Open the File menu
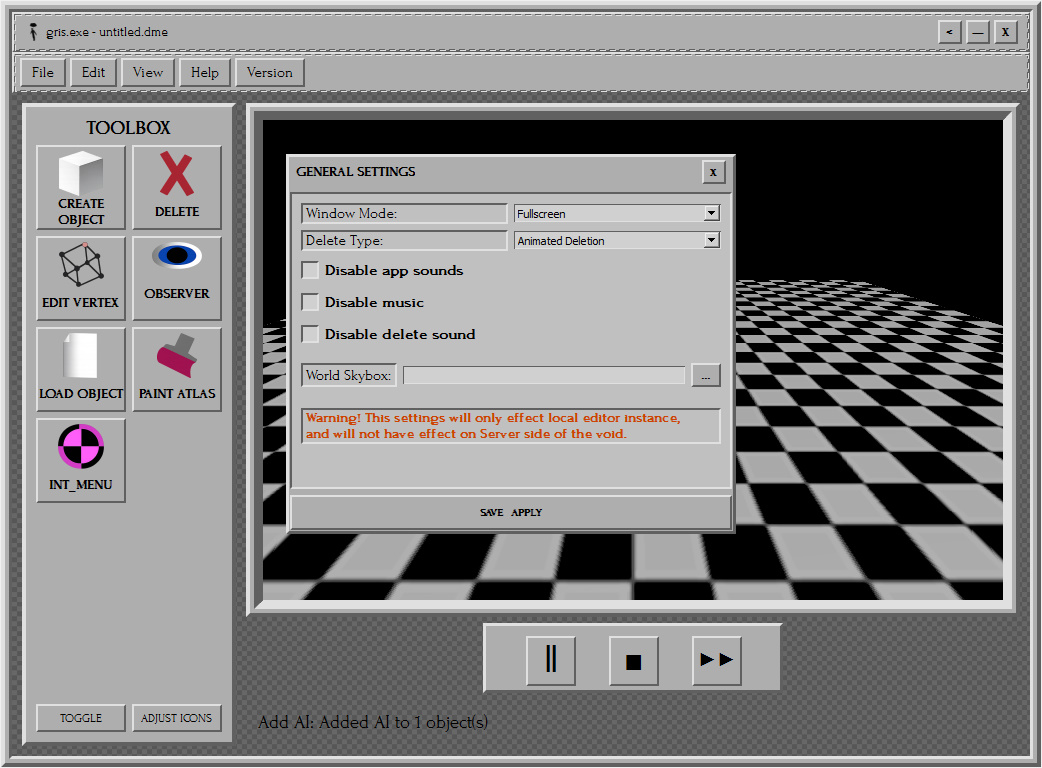 [x=42, y=72]
